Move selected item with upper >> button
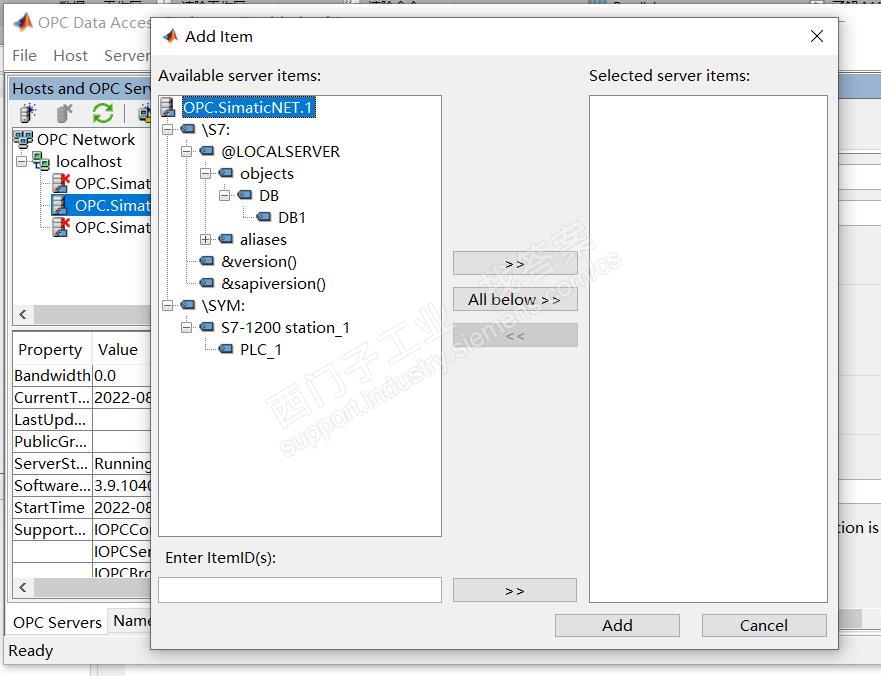 [515, 264]
